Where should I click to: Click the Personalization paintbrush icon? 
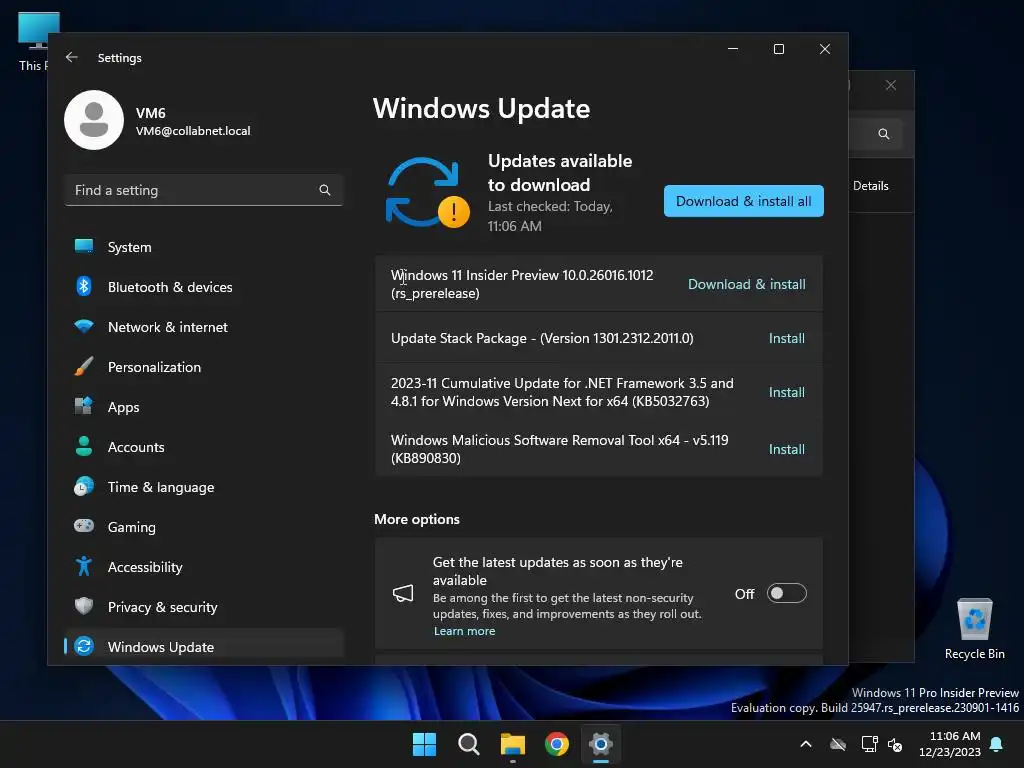pyautogui.click(x=84, y=366)
